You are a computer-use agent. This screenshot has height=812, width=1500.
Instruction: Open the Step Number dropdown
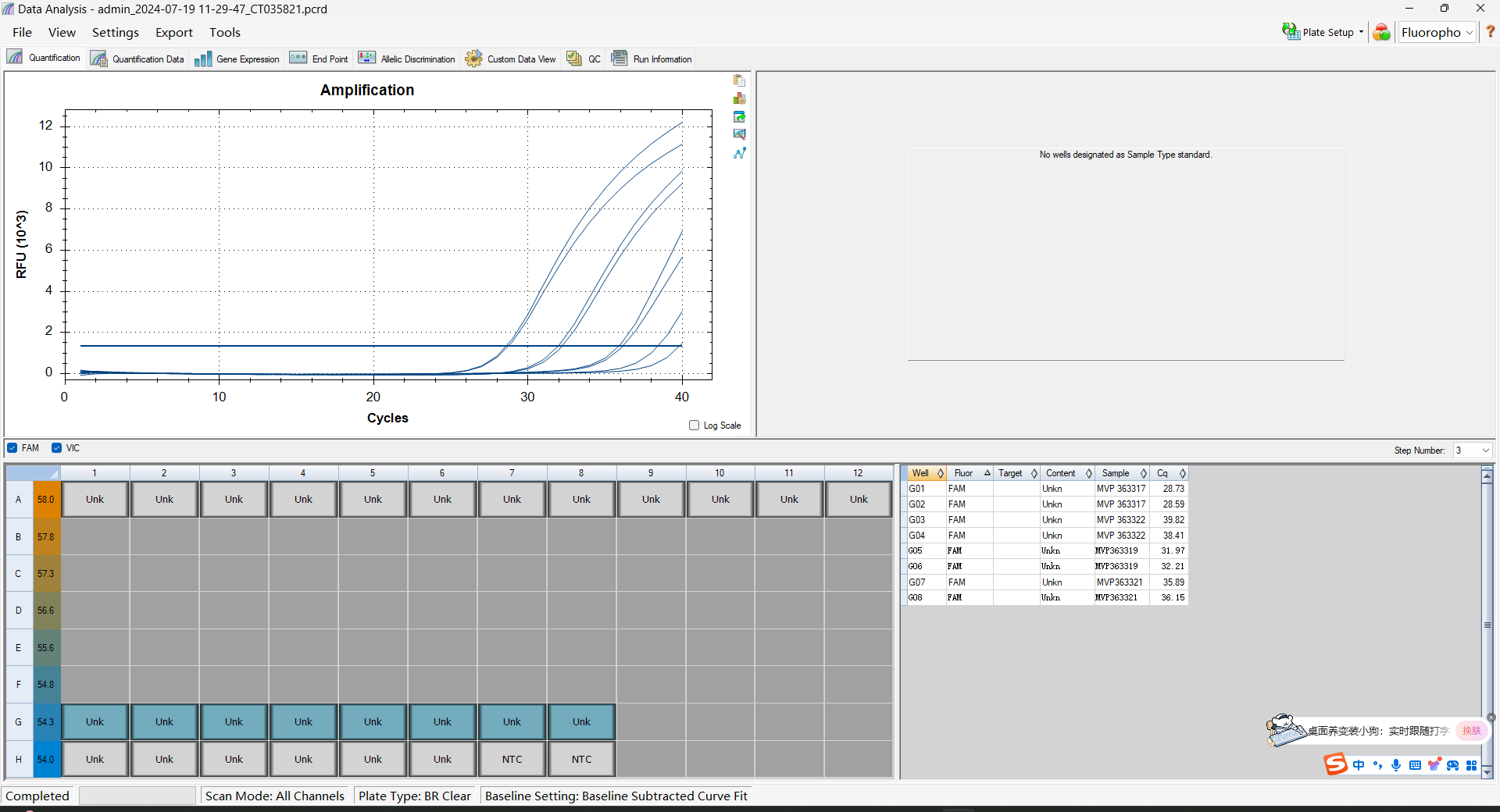point(1473,451)
